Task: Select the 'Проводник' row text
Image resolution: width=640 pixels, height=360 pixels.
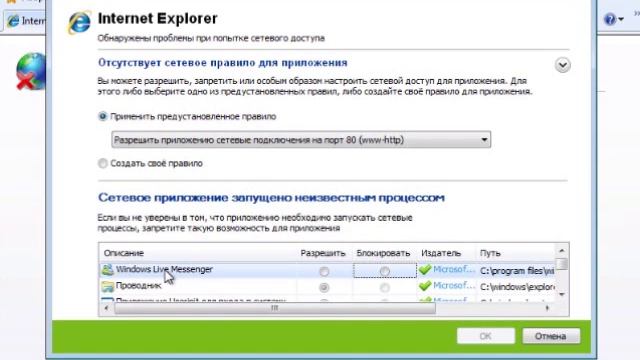Action: [138, 286]
